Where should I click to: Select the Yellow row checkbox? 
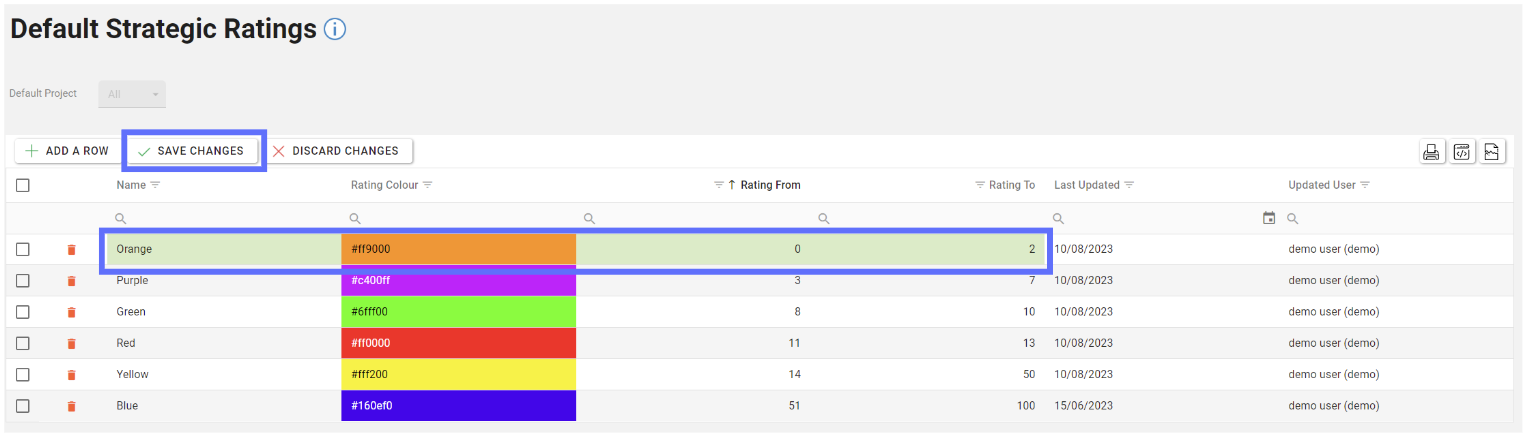click(x=23, y=375)
